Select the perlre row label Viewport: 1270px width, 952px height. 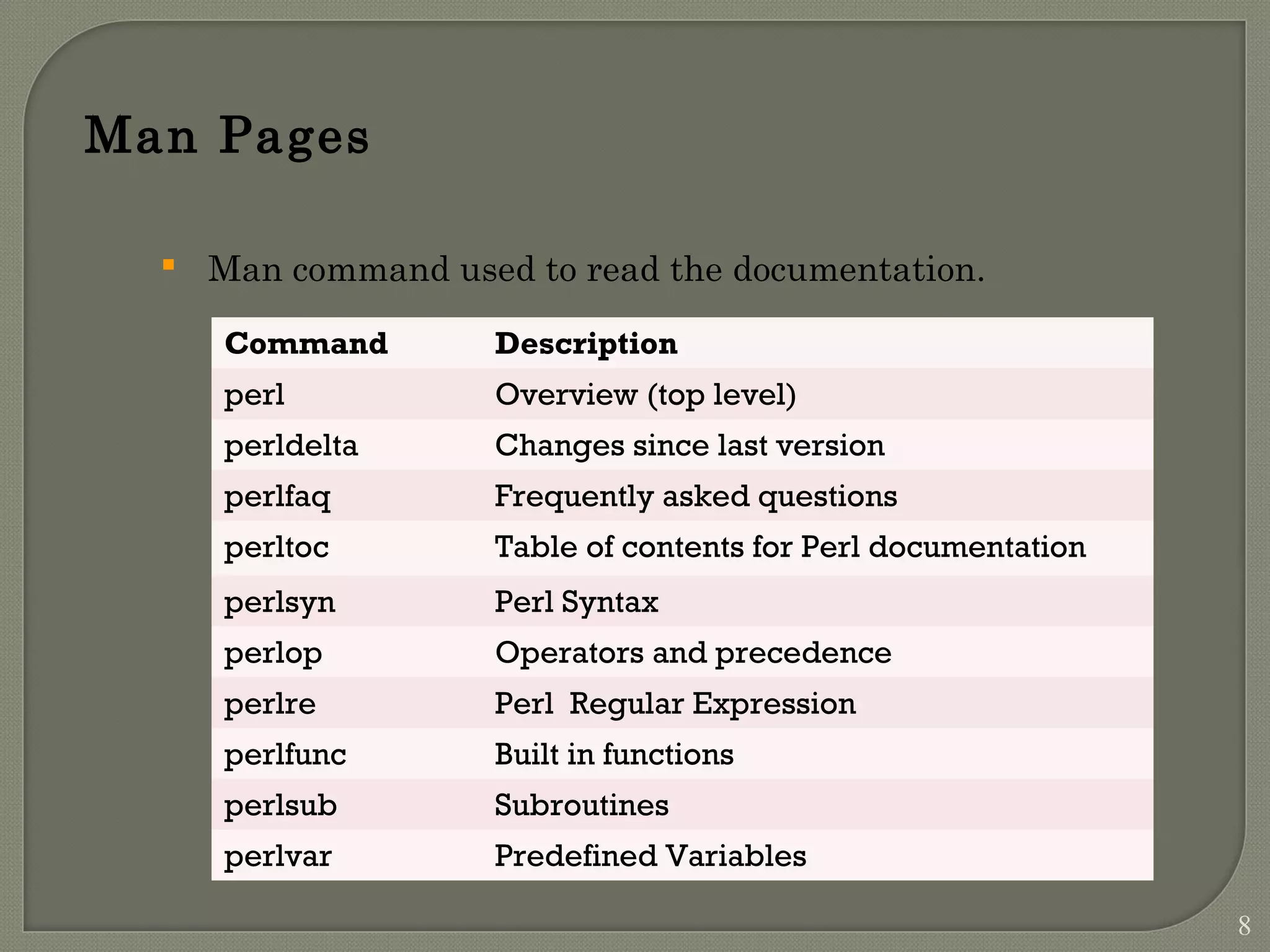pyautogui.click(x=270, y=703)
